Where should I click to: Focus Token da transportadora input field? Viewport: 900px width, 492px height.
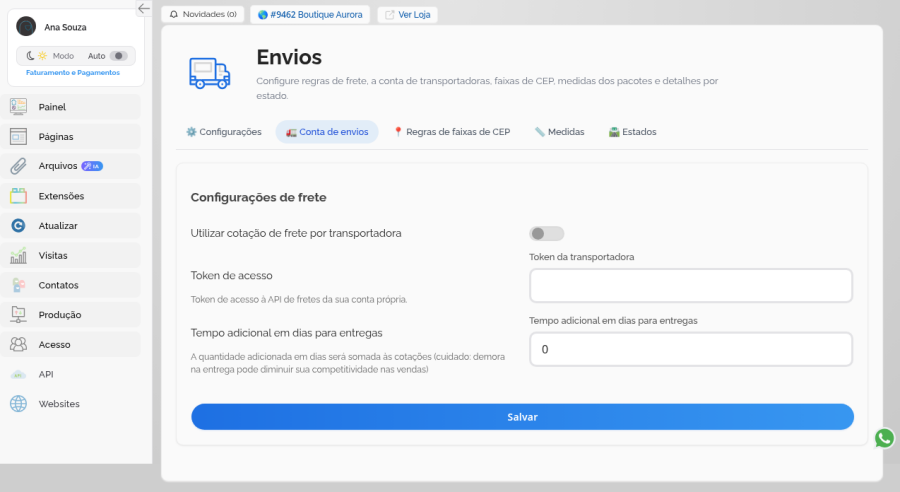click(x=690, y=285)
